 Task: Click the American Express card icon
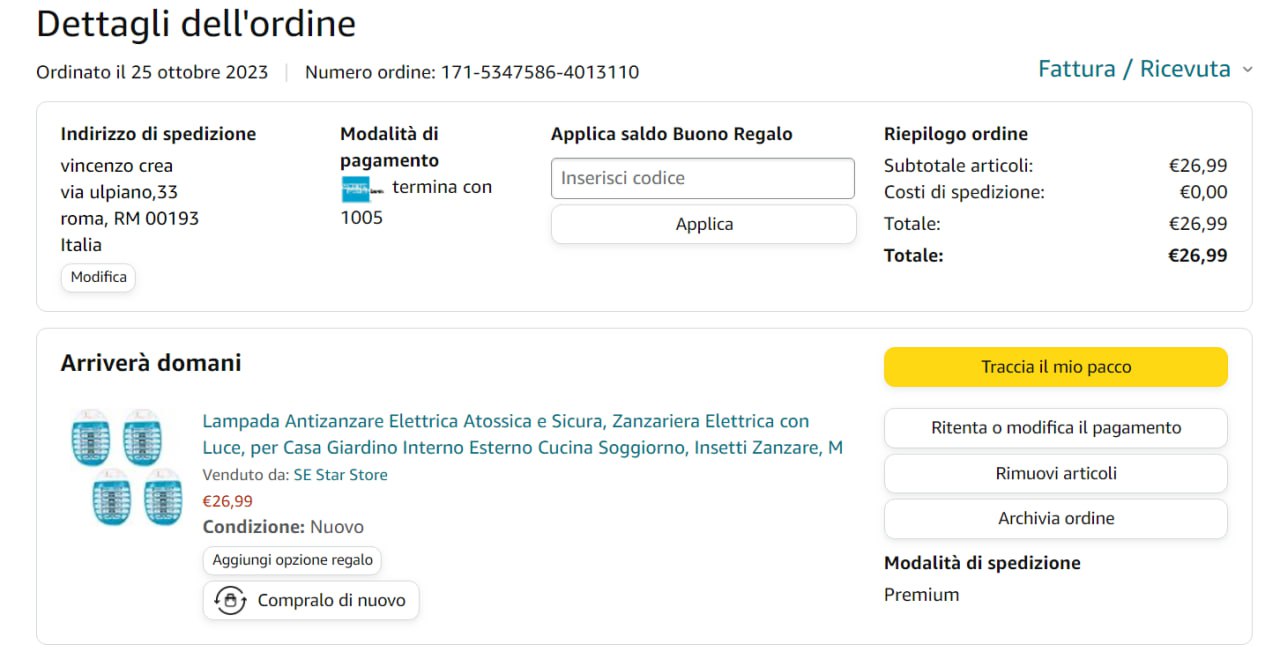[x=356, y=188]
